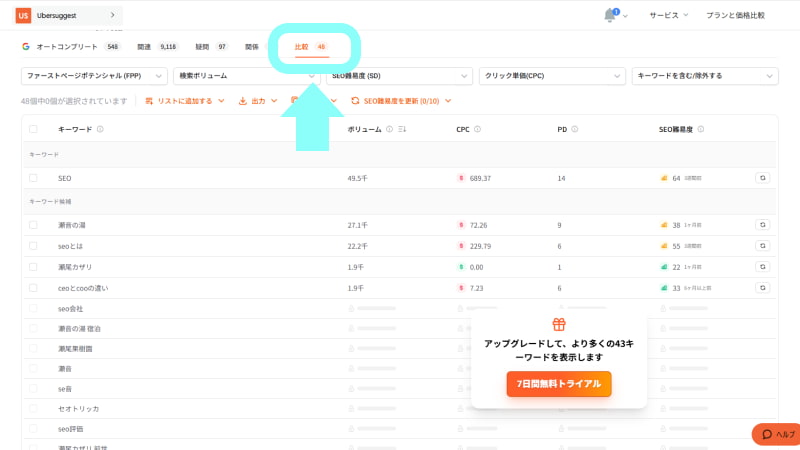Click the orange US project logo

23,15
